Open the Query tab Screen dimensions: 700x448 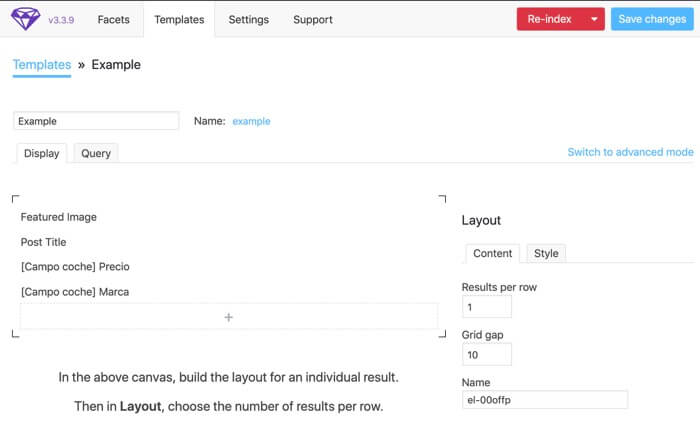[x=96, y=153]
